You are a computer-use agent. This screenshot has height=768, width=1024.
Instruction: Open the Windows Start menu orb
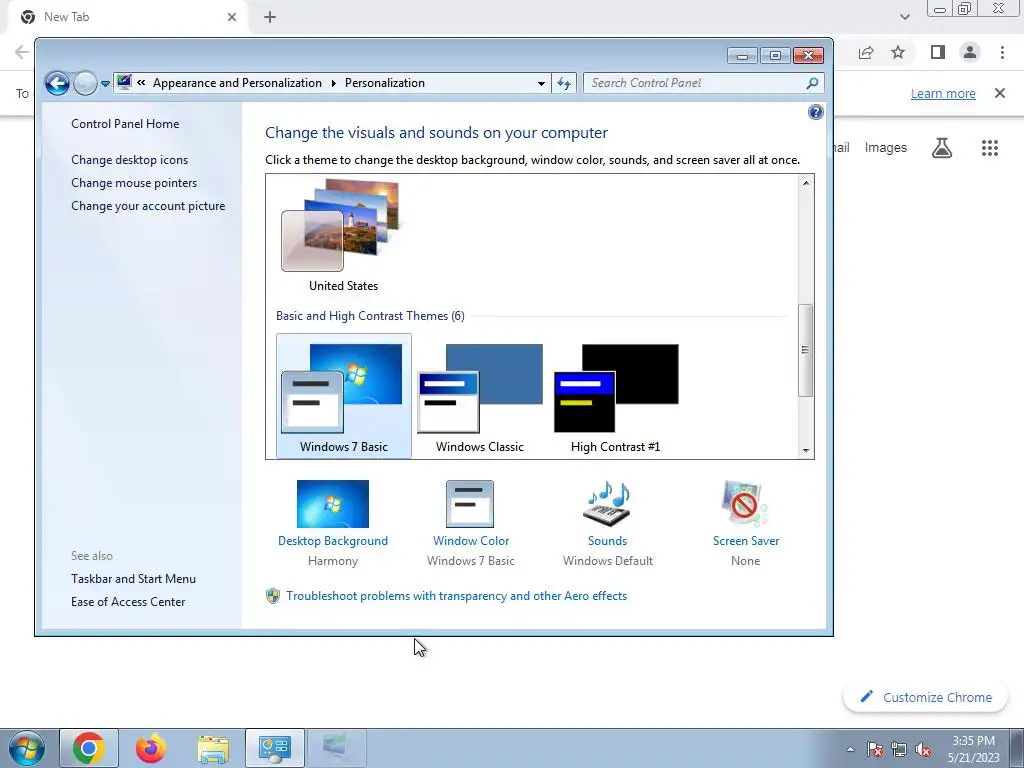click(27, 748)
